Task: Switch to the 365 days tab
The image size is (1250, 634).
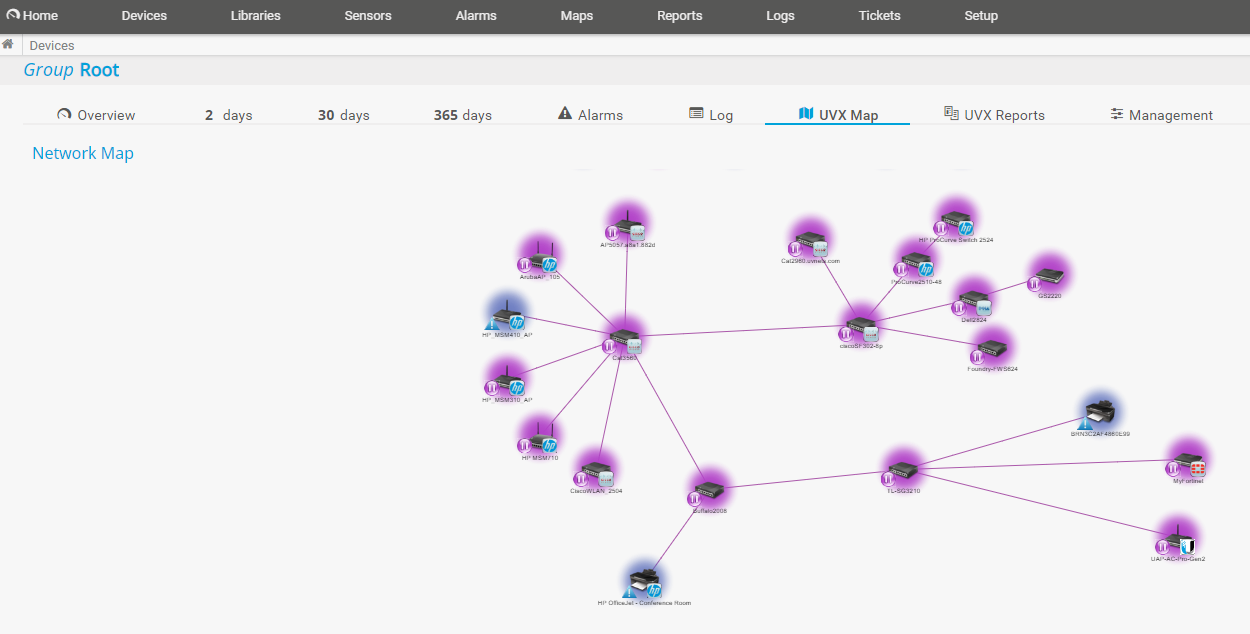Action: click(x=463, y=115)
